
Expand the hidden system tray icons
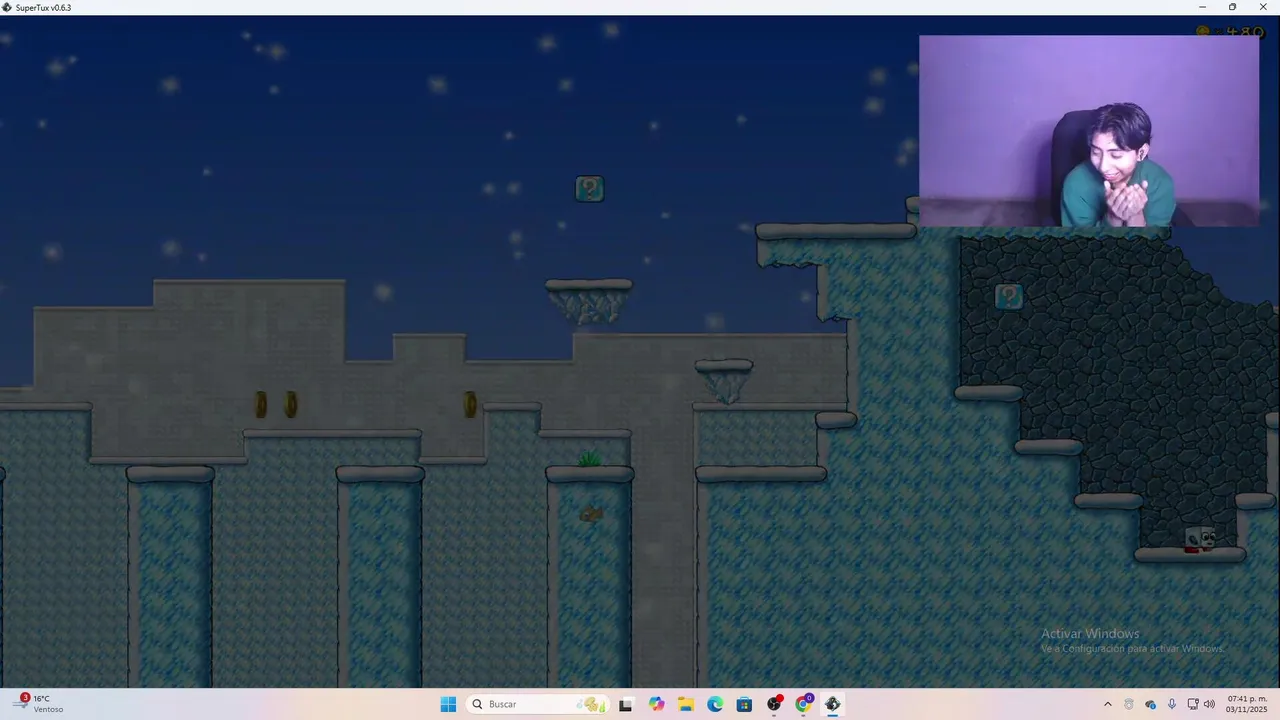click(x=1107, y=704)
